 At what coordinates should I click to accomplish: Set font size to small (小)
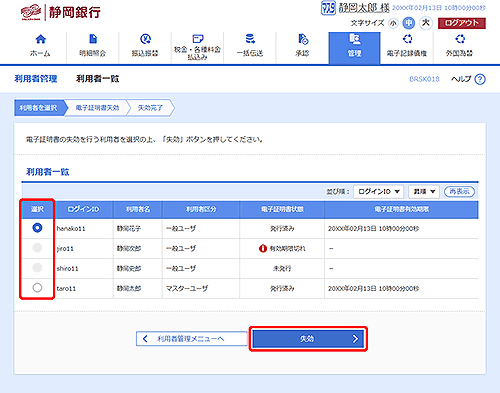(x=393, y=23)
